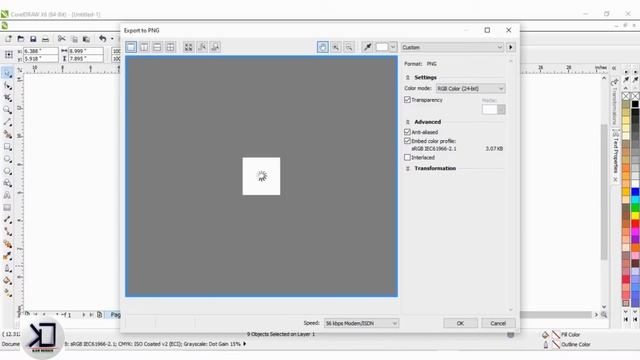
Task: Select the Pick tool in toolbox
Action: [x=7, y=73]
